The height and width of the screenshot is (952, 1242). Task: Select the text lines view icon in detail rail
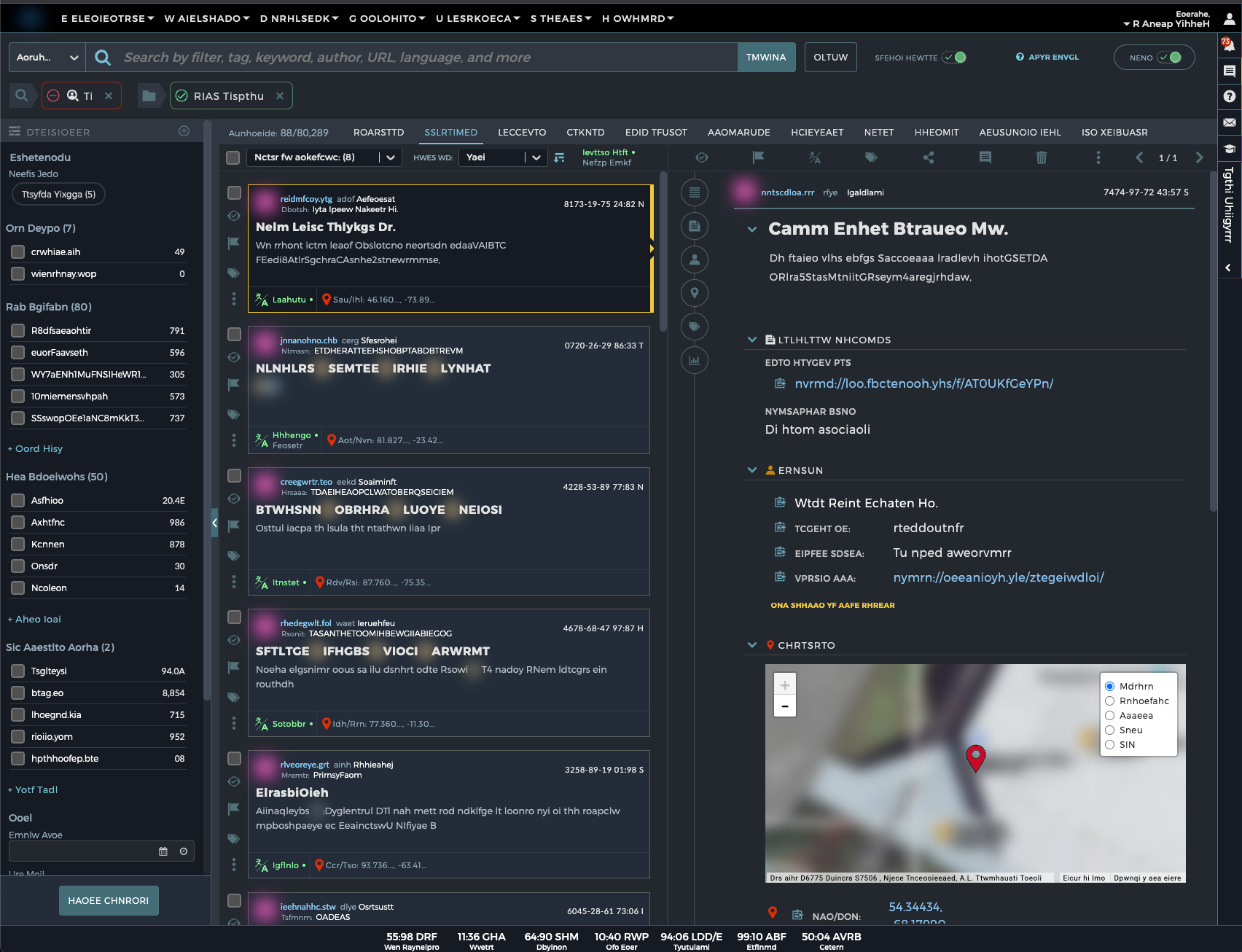click(x=695, y=192)
